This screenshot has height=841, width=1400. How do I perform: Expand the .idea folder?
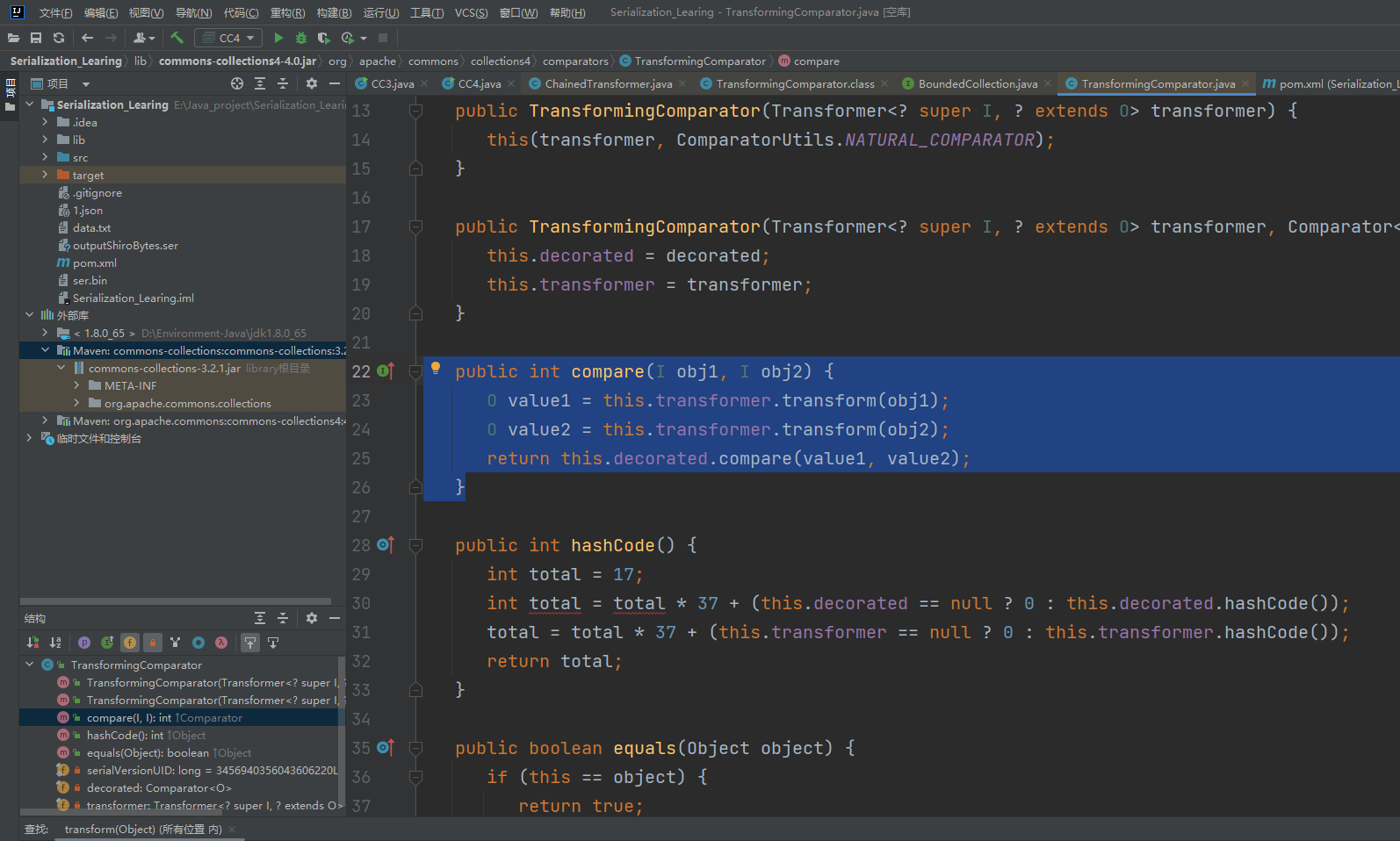[45, 122]
